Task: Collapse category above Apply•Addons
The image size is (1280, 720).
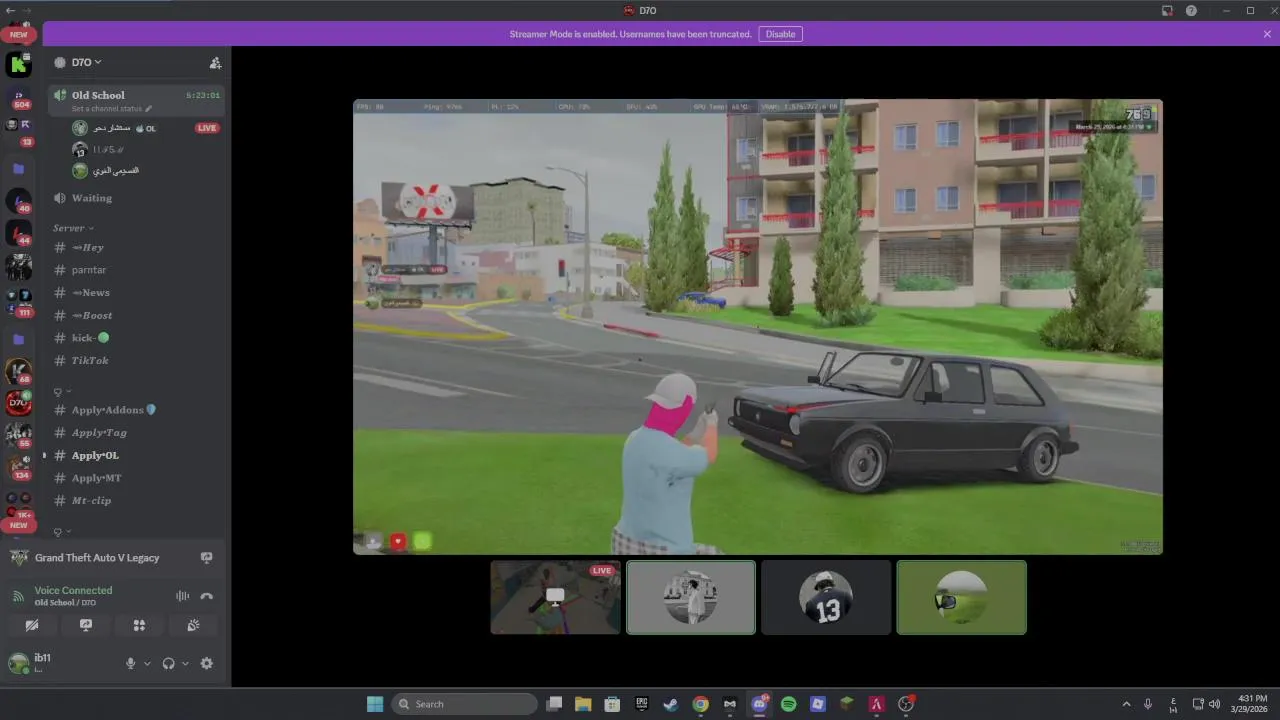Action: pos(62,391)
